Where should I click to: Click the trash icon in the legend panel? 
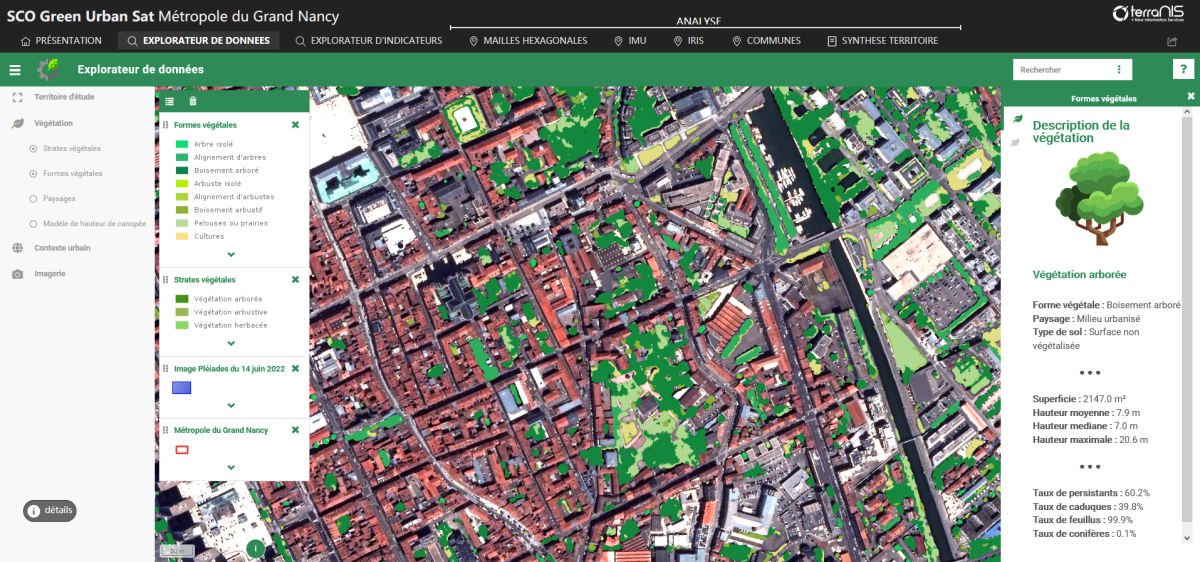(193, 101)
